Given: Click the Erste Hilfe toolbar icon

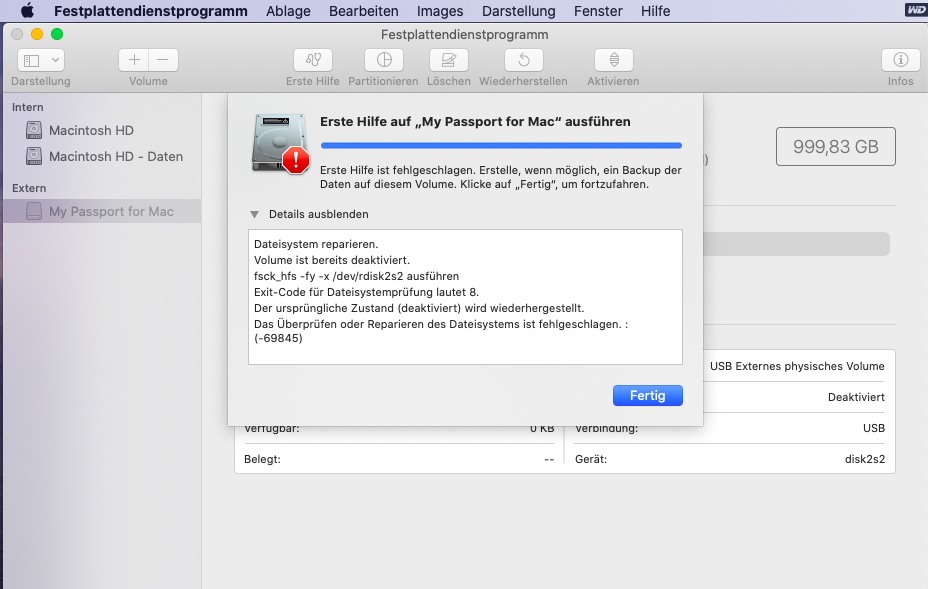Looking at the screenshot, I should (313, 60).
